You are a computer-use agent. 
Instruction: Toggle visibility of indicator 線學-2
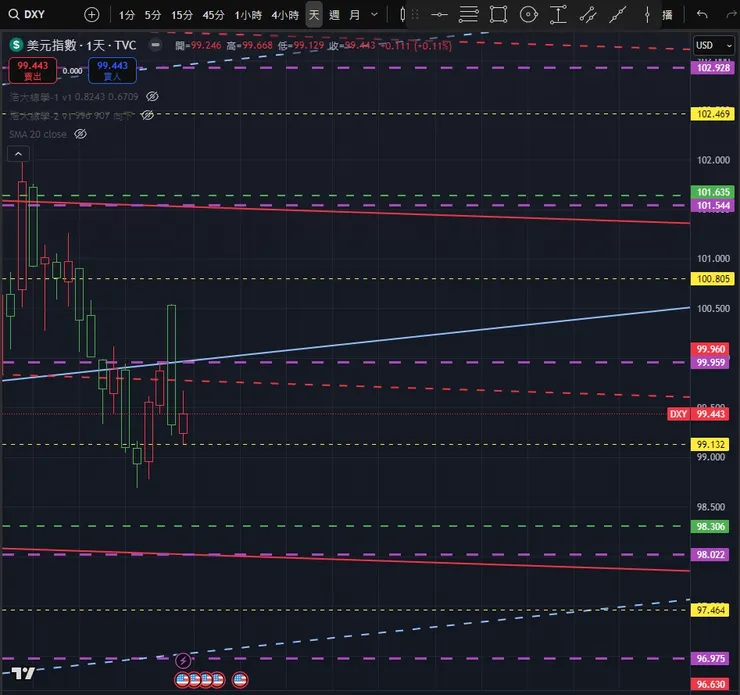pos(147,115)
